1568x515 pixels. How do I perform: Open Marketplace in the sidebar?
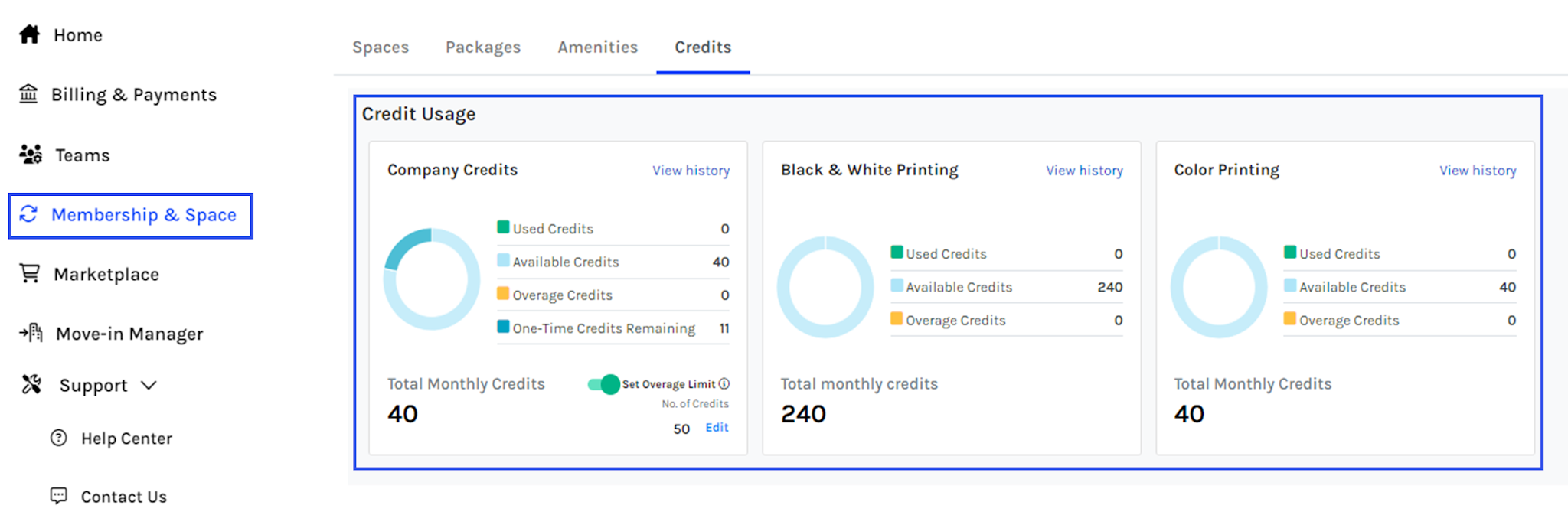point(106,275)
